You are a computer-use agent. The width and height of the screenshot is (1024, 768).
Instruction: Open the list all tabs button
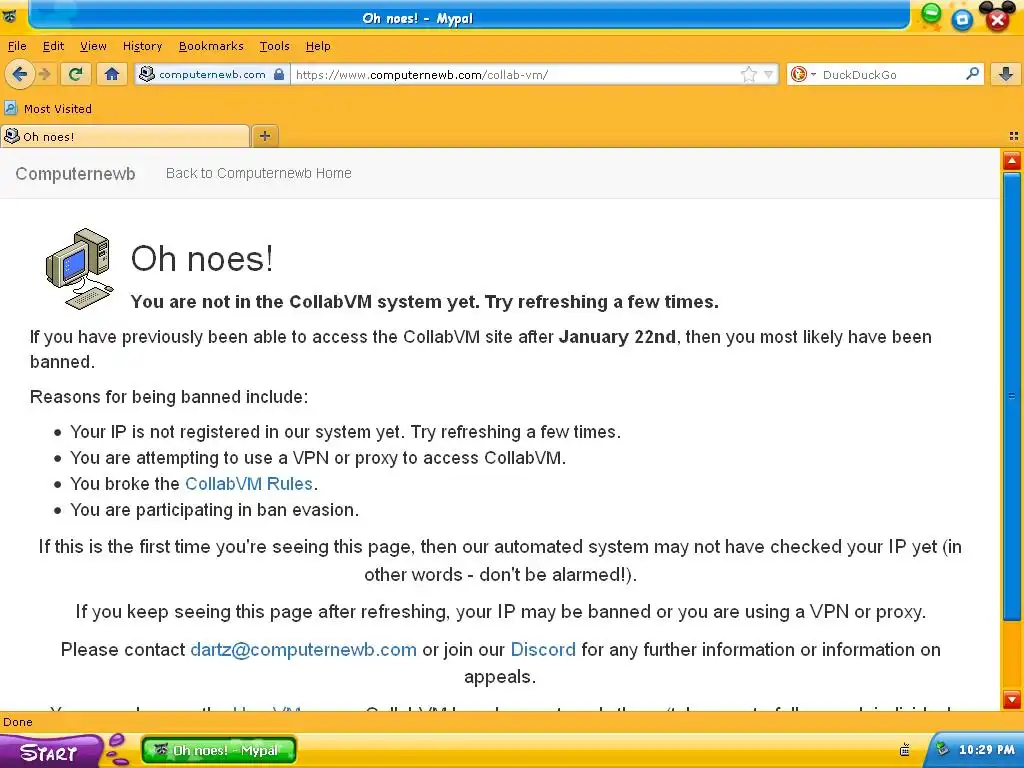[1014, 136]
